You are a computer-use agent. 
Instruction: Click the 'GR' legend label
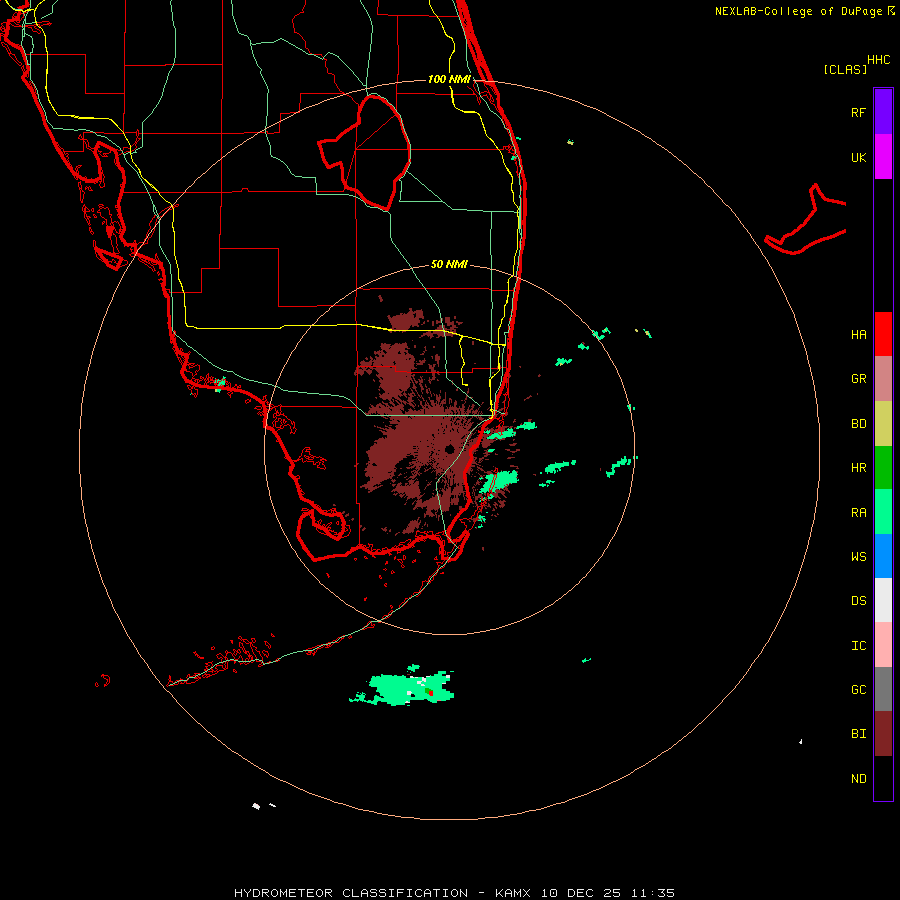pyautogui.click(x=858, y=379)
